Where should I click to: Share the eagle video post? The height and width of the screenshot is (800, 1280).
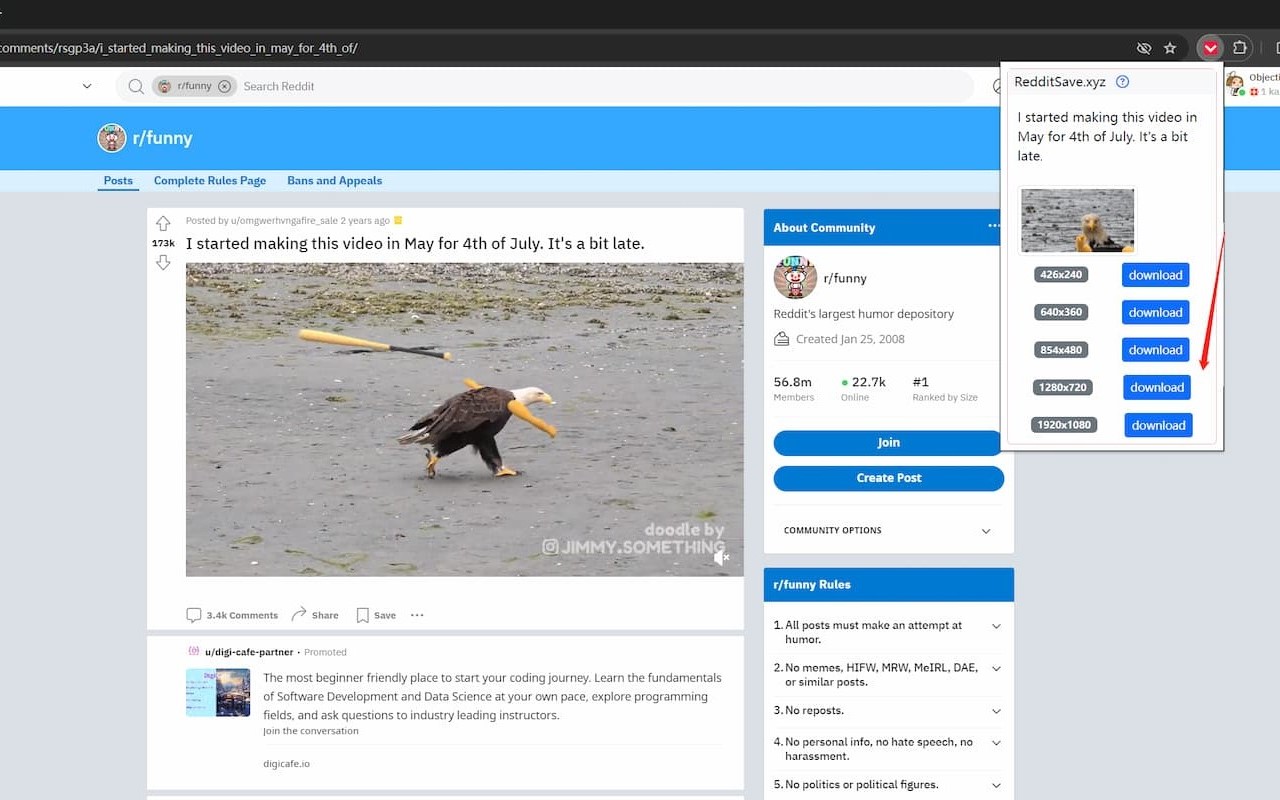pos(315,615)
